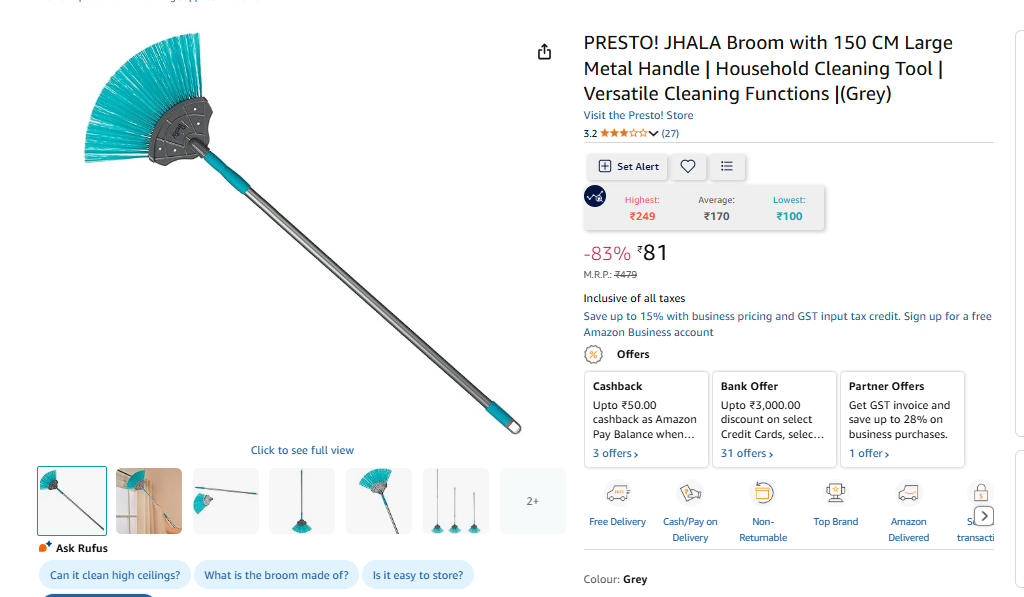Click the price tracker round logo icon
The width and height of the screenshot is (1024, 597).
click(x=595, y=196)
